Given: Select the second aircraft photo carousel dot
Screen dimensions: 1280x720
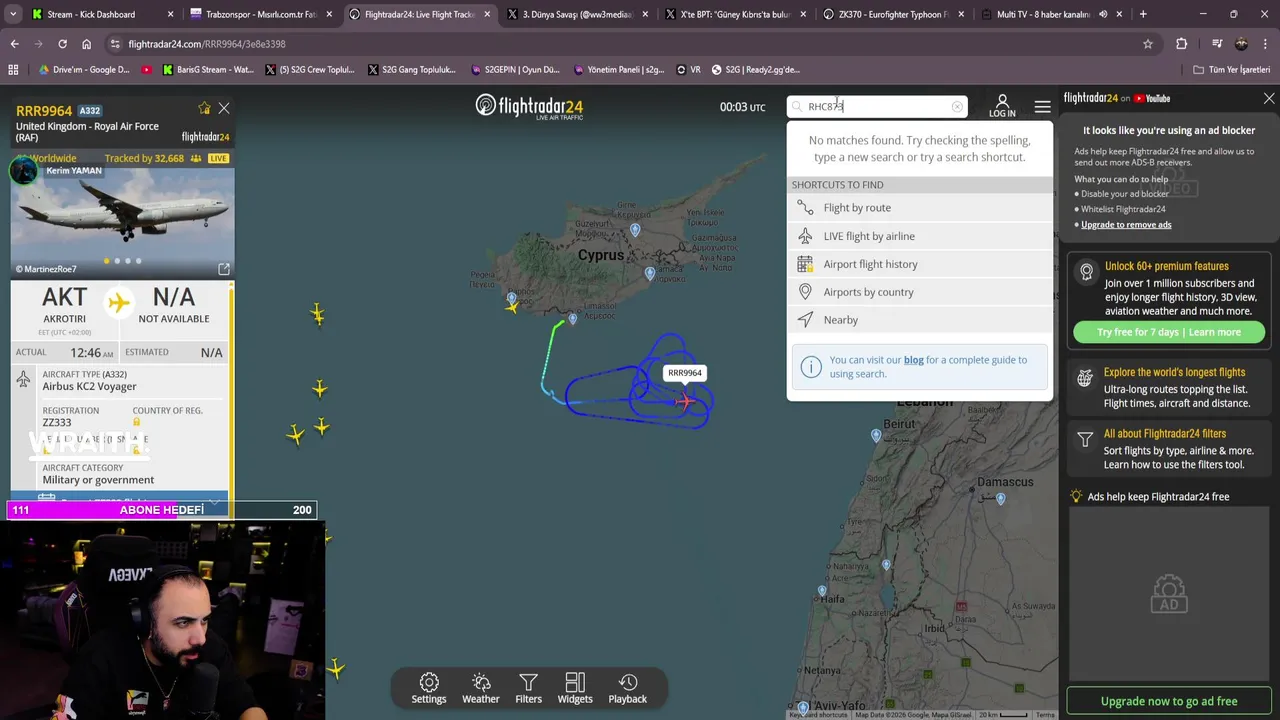Looking at the screenshot, I should pos(117,261).
